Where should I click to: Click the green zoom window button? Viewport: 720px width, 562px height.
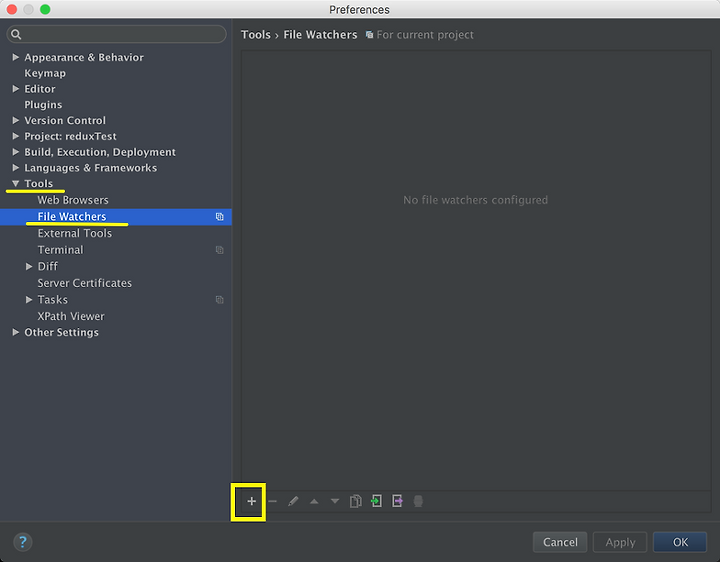45,9
